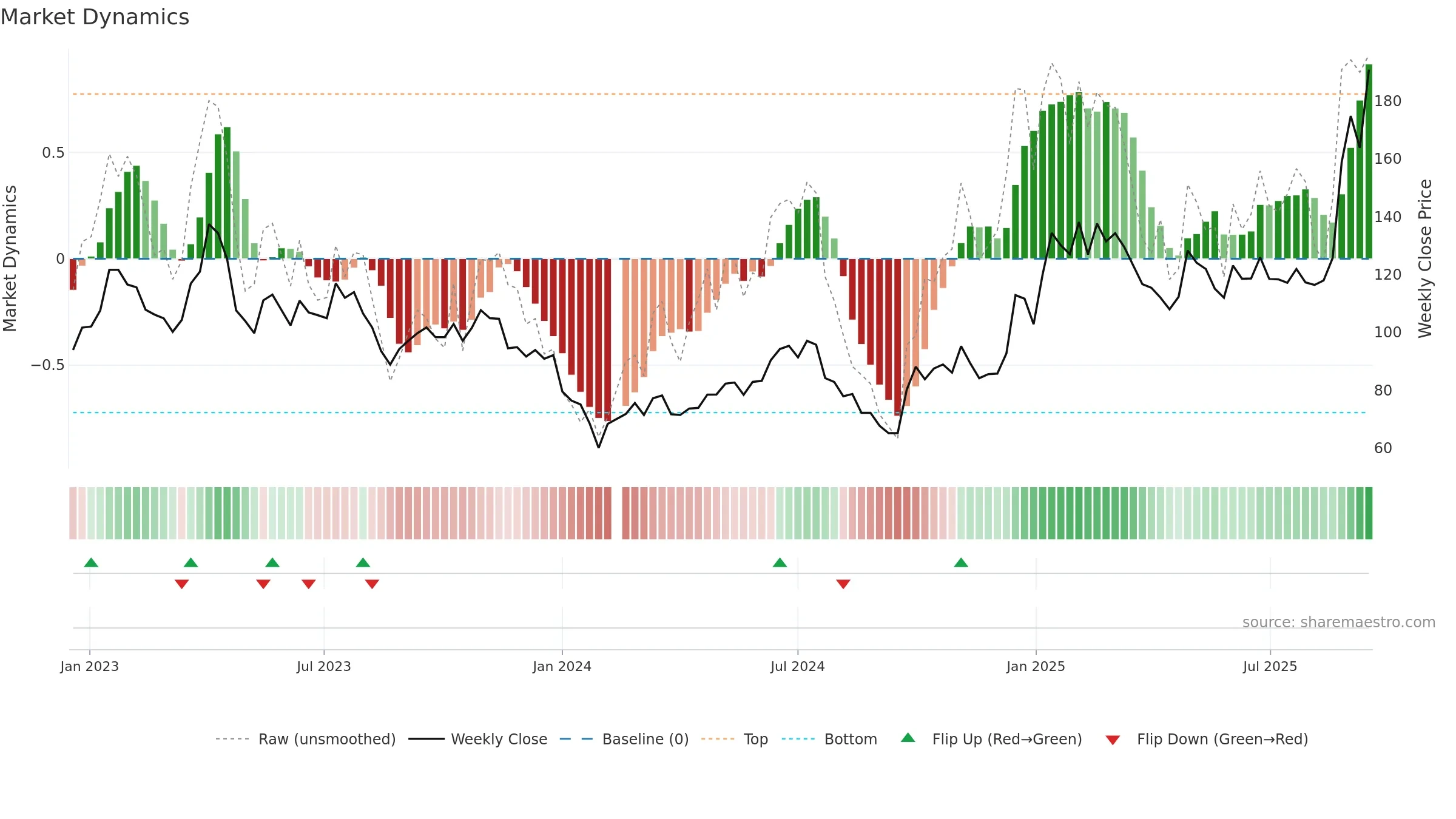Click the Jan 2023 x-axis label

(x=90, y=666)
